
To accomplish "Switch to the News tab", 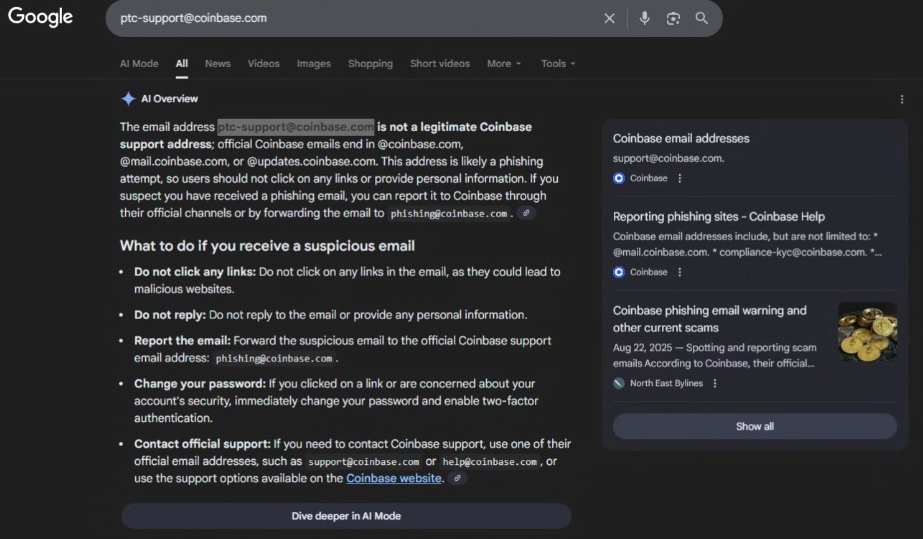I will pos(217,64).
